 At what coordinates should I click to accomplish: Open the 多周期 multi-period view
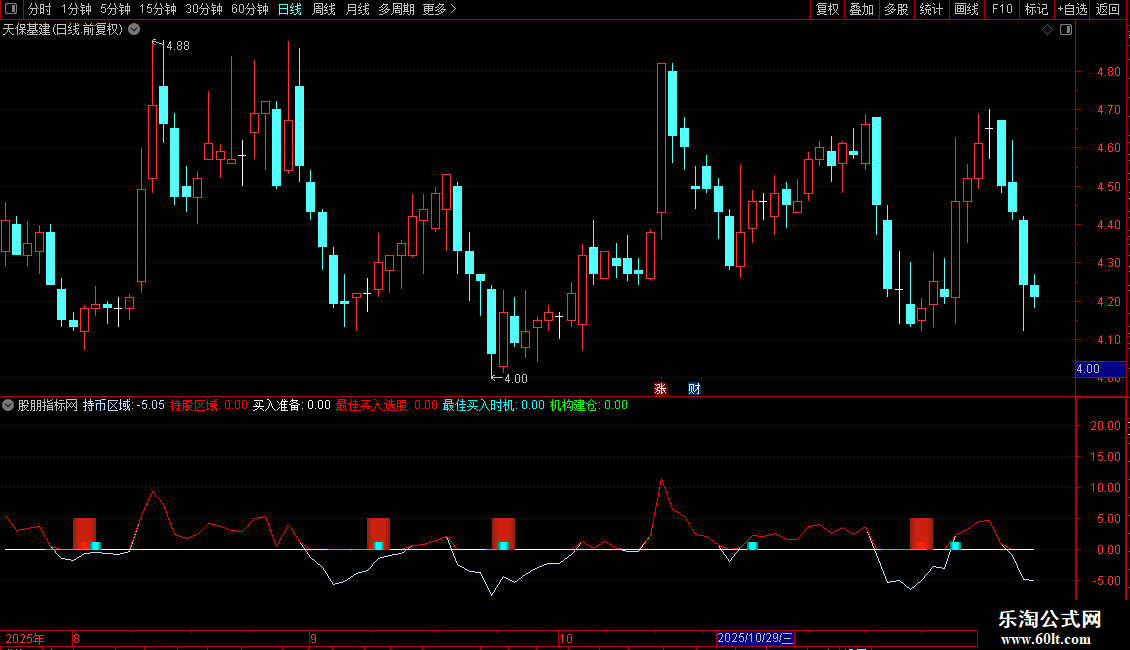[396, 9]
